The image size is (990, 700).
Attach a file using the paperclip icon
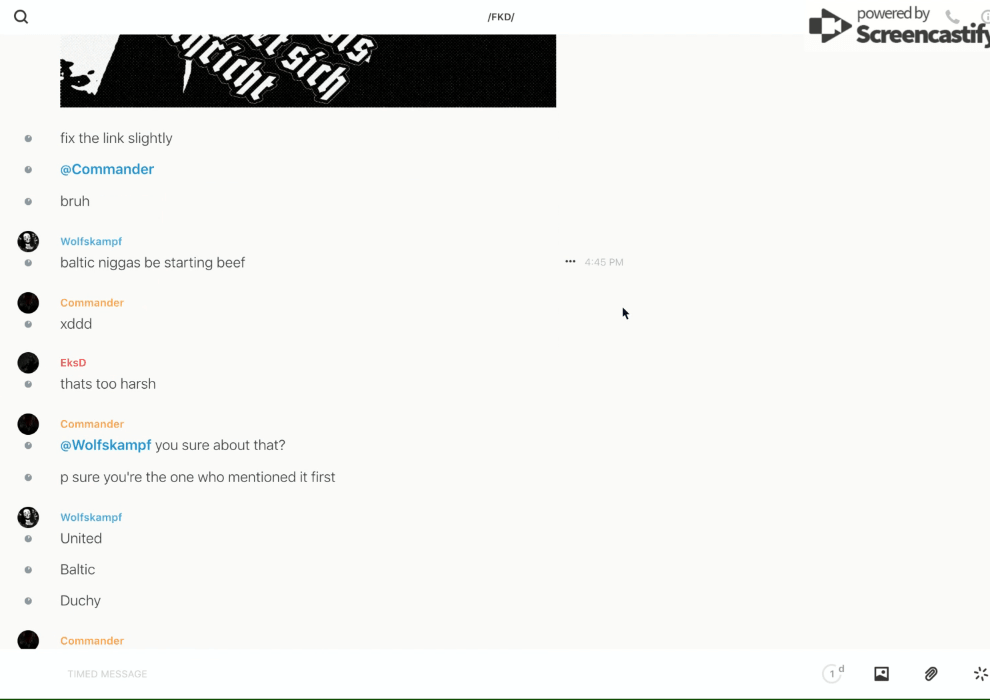tap(931, 673)
